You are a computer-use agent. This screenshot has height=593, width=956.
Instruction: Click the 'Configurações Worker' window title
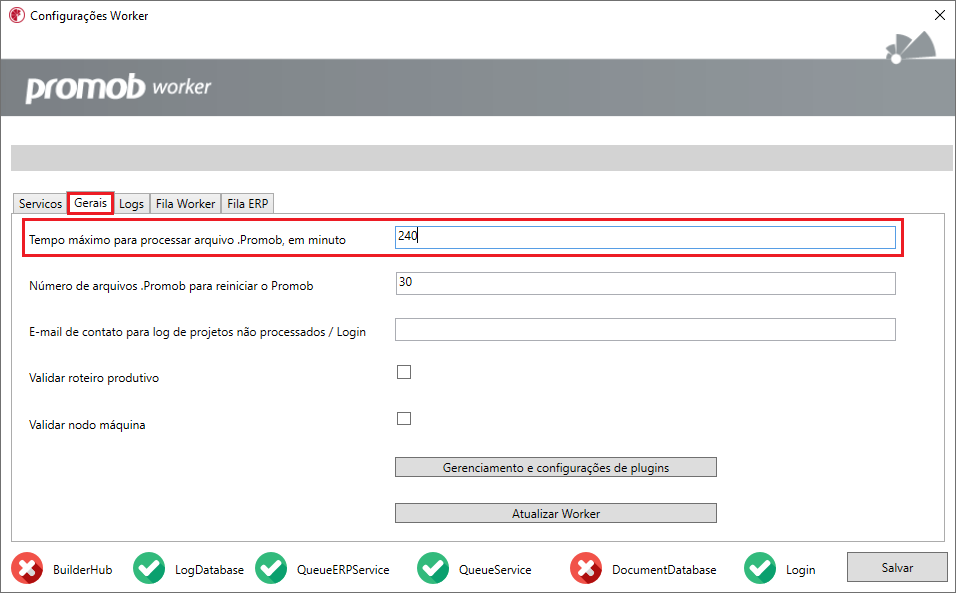[x=89, y=16]
